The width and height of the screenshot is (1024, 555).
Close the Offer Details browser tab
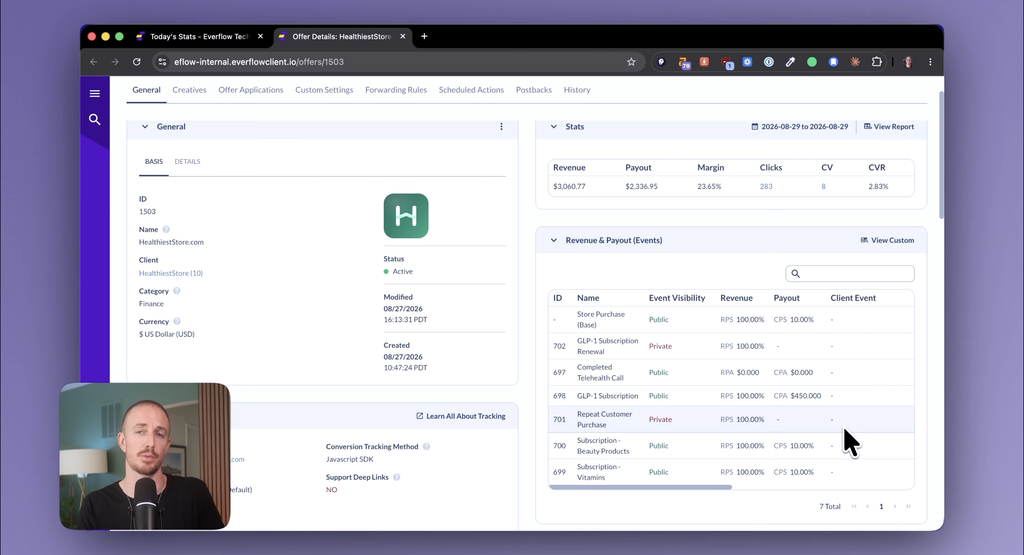point(403,37)
